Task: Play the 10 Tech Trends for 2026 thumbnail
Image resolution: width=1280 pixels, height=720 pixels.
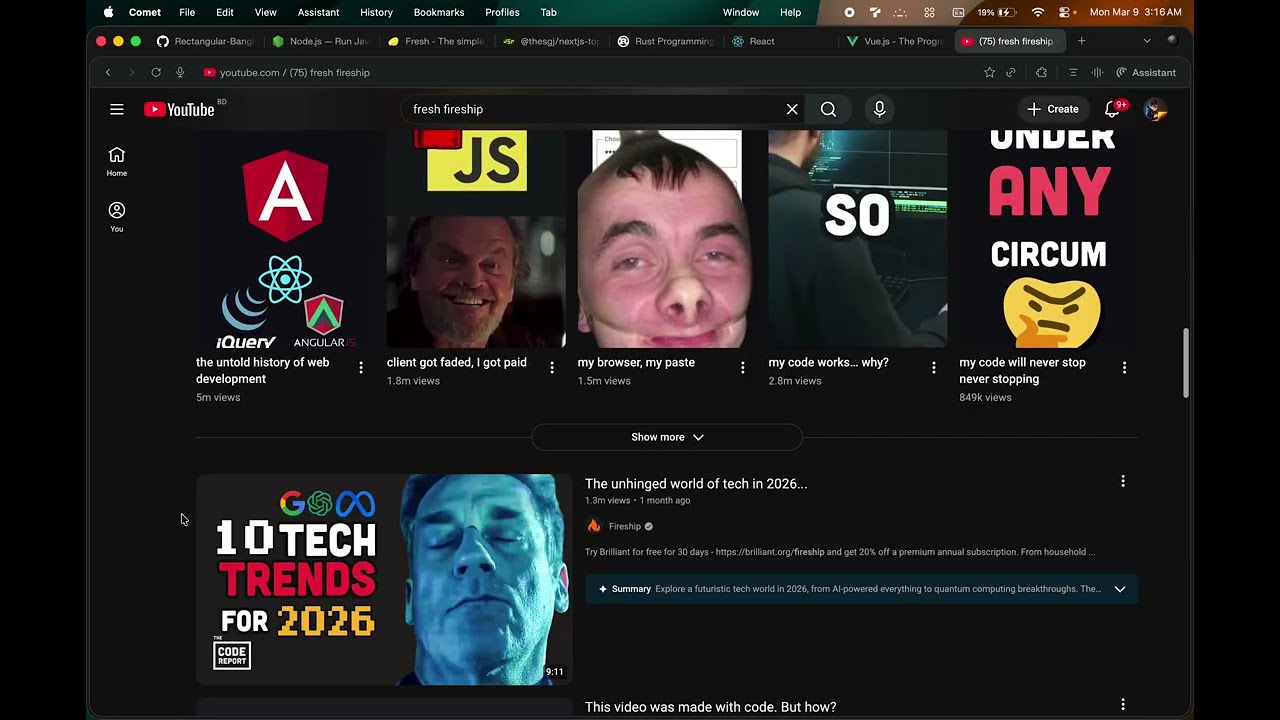Action: click(x=384, y=579)
